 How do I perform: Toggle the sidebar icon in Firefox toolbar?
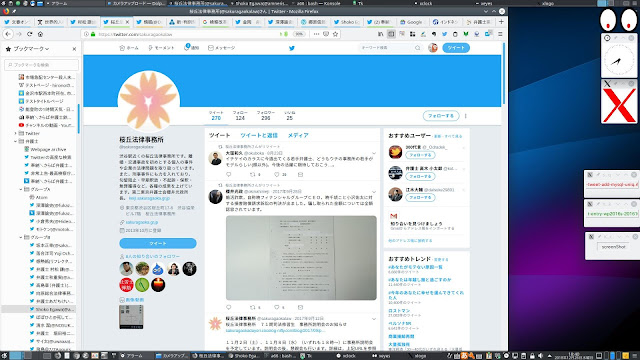coord(391,34)
